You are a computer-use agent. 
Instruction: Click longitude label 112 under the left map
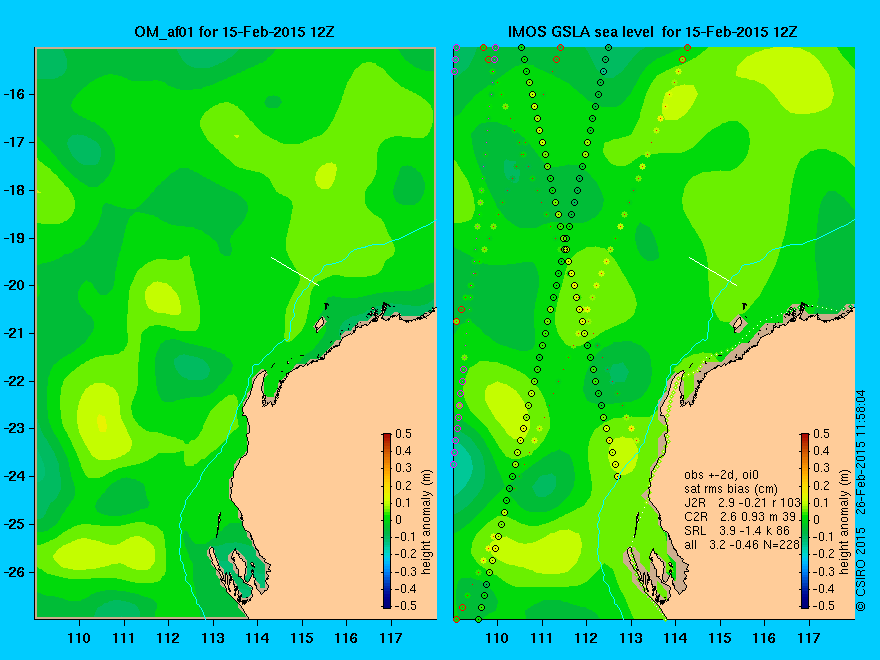pyautogui.click(x=168, y=638)
